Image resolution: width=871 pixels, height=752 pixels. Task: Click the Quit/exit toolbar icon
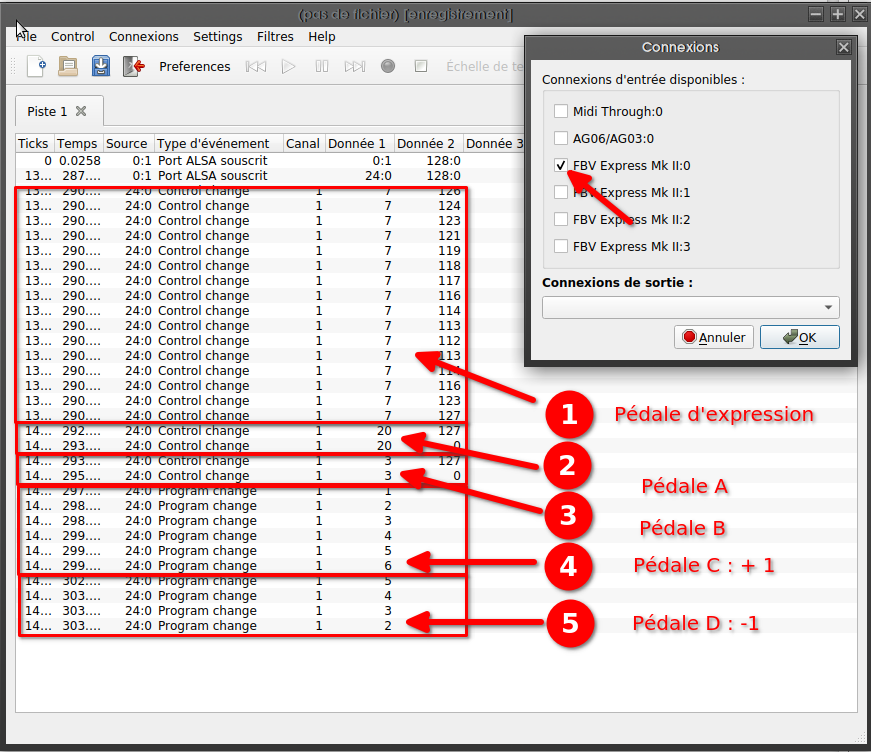pyautogui.click(x=134, y=66)
